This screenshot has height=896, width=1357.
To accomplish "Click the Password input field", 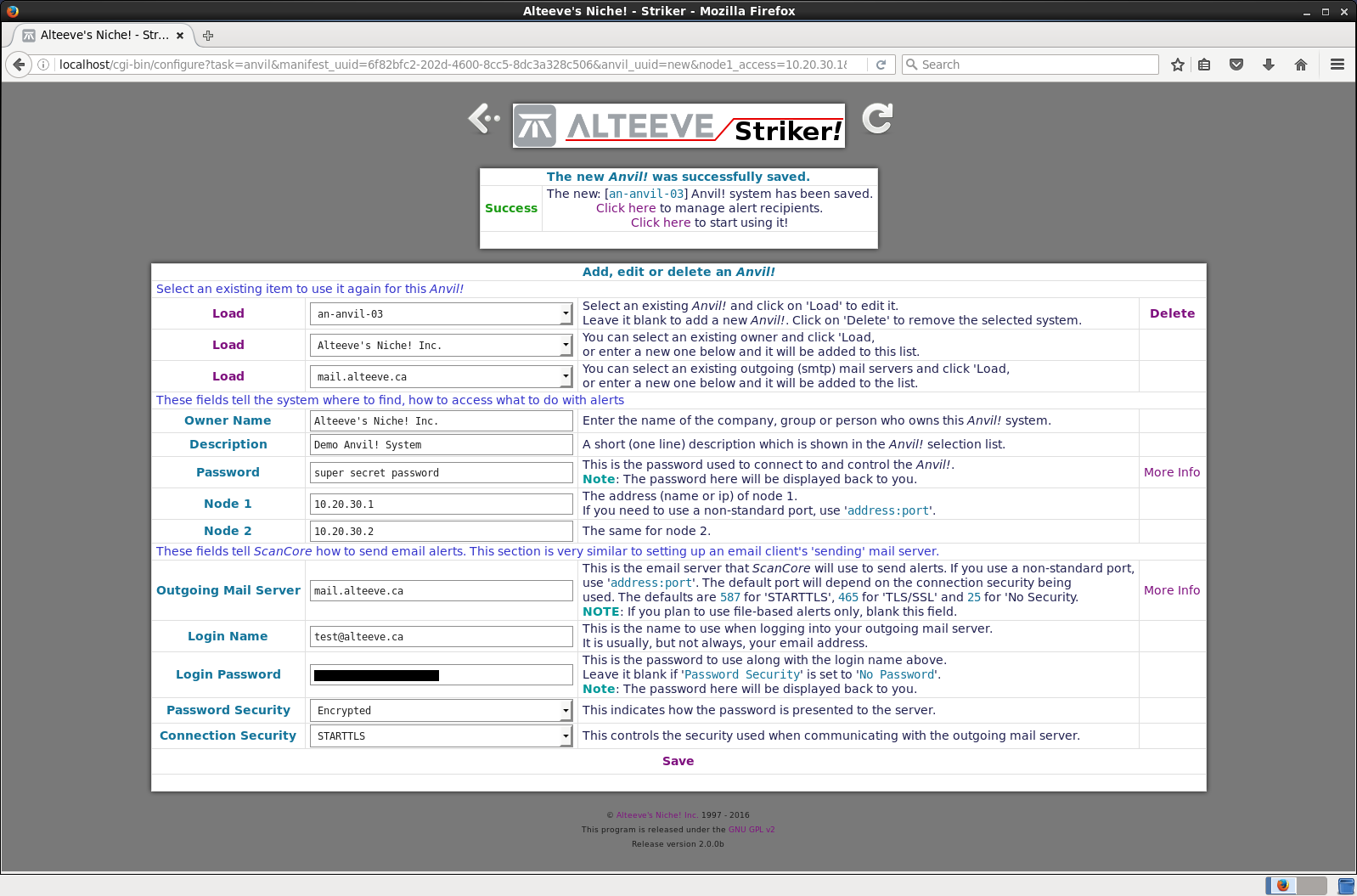I will pos(442,473).
